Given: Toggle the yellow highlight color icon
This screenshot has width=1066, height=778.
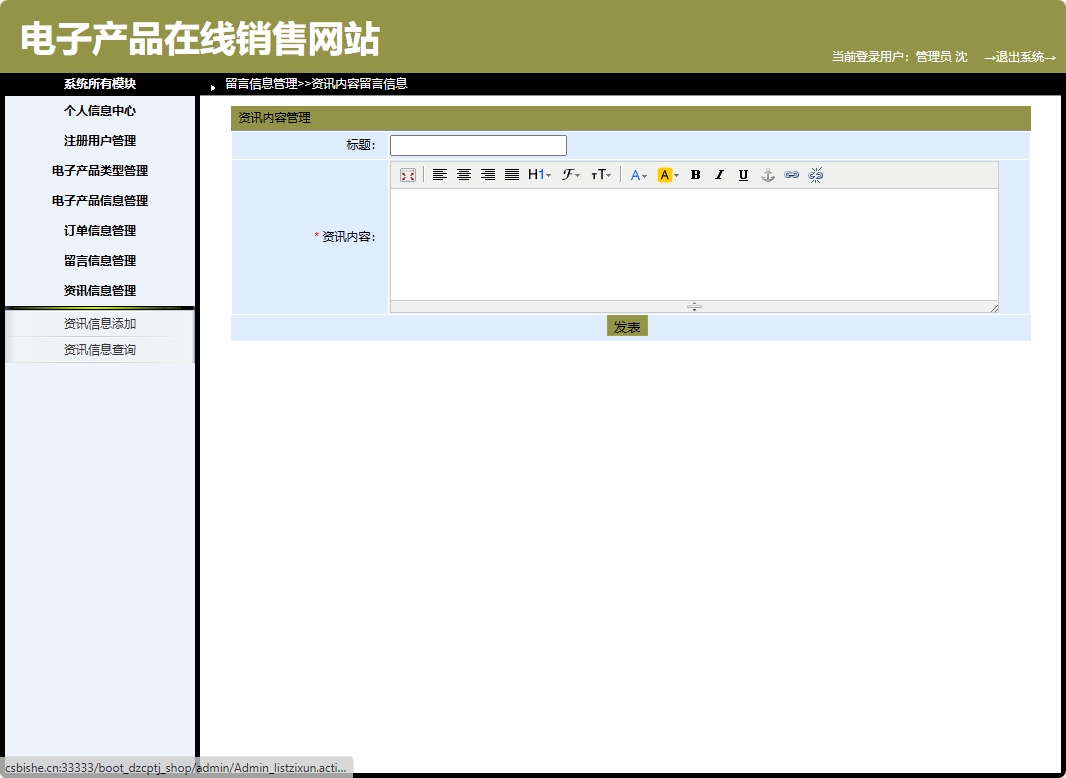Looking at the screenshot, I should click(x=665, y=175).
